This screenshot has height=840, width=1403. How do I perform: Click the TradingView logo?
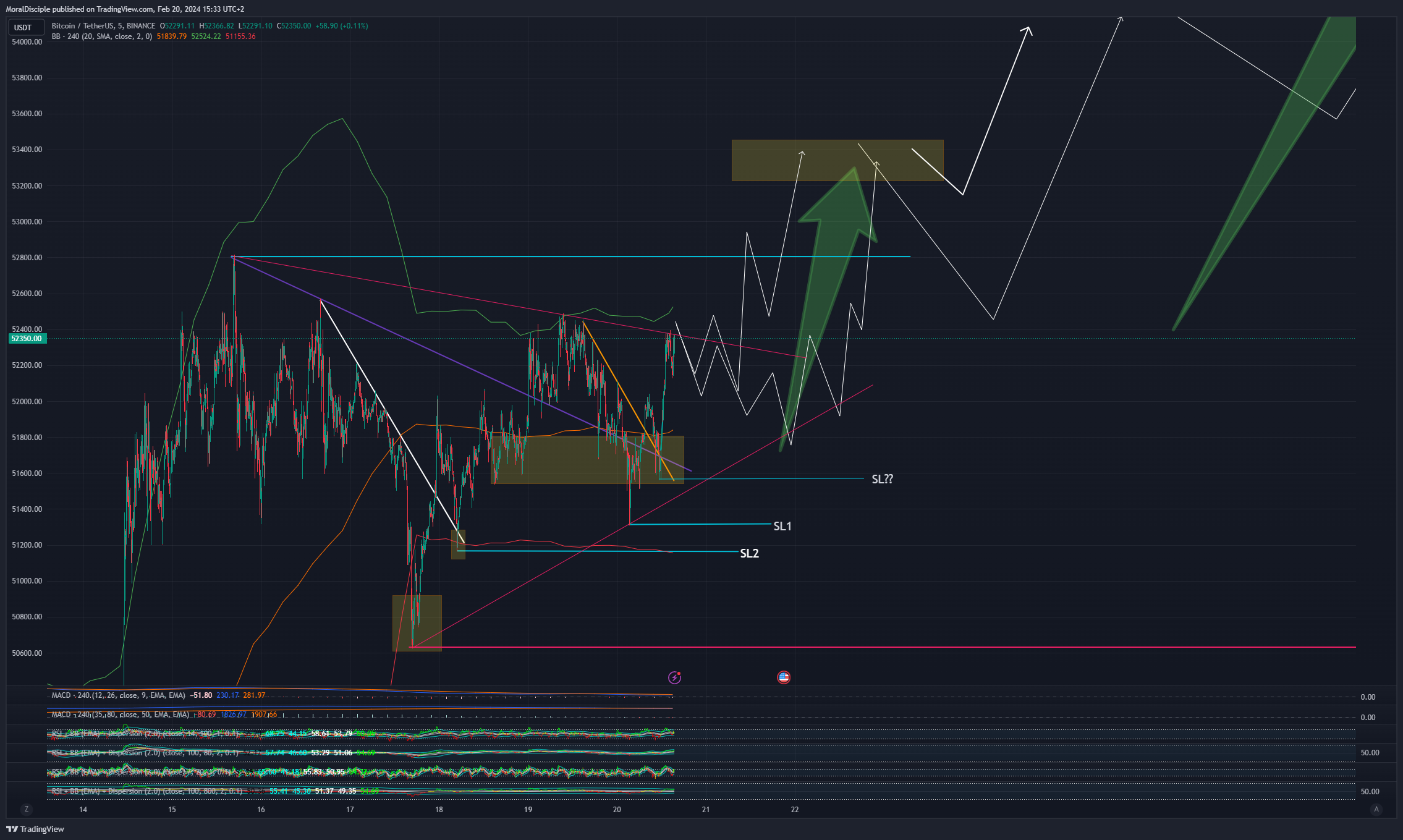tap(35, 829)
